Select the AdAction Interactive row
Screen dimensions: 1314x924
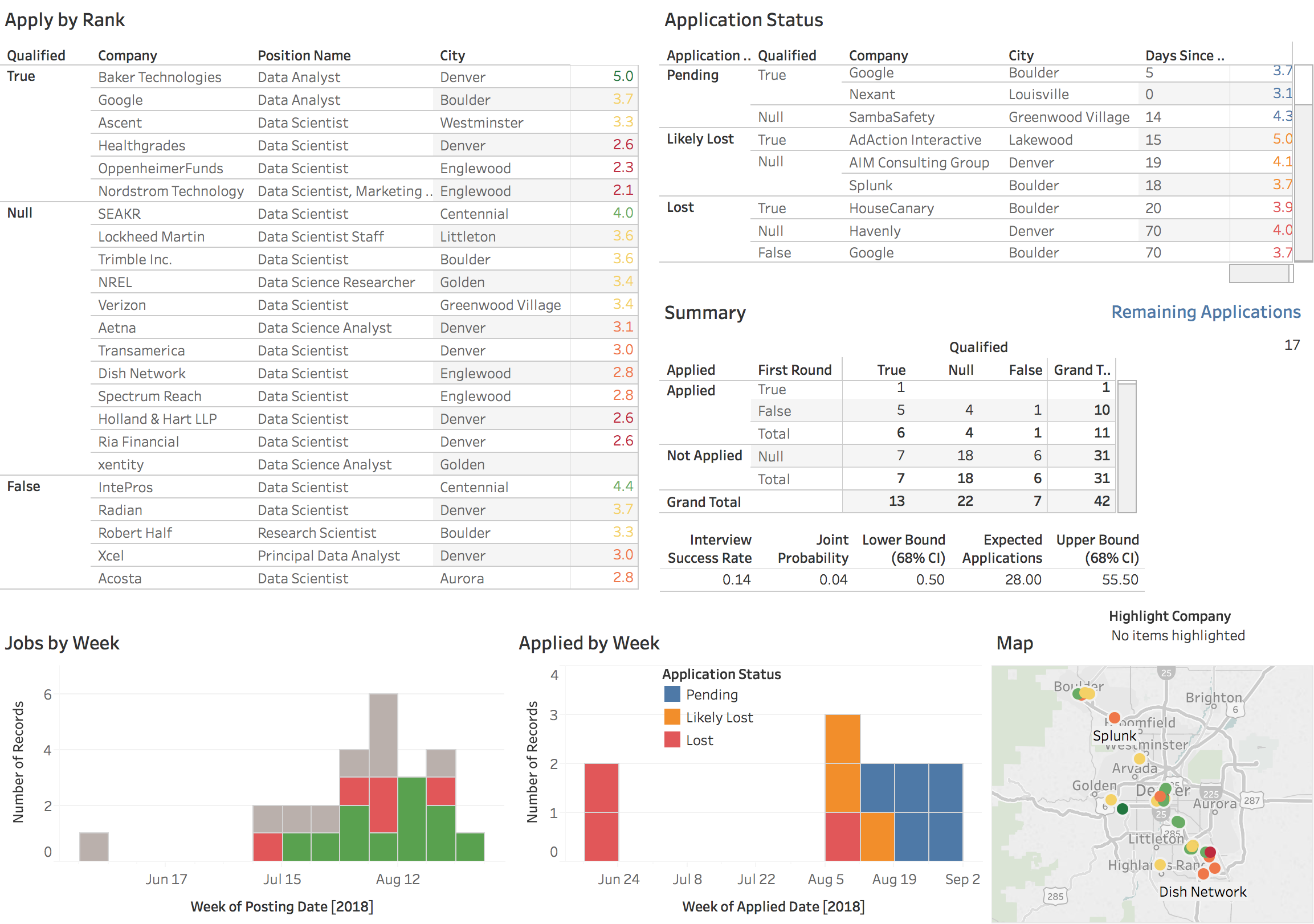click(x=1022, y=140)
